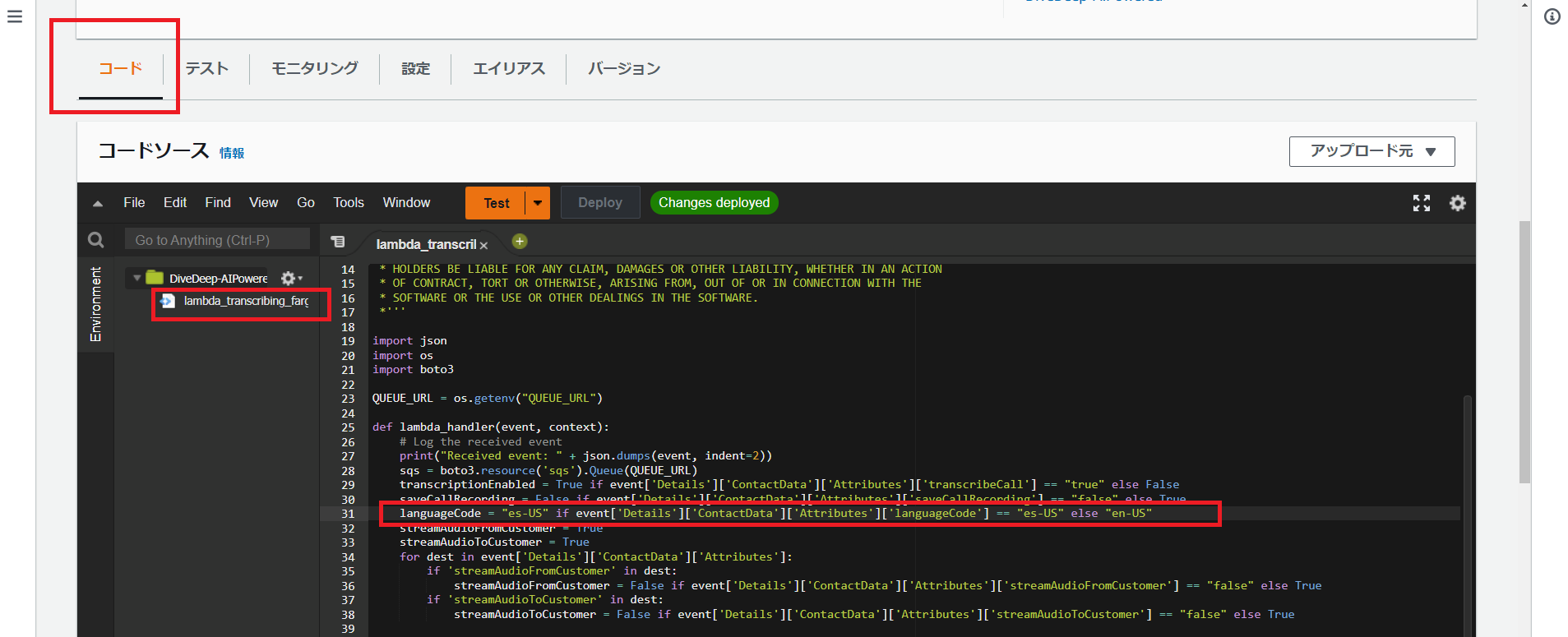Go to the エイリアス tab
Screen dimensions: 1568x637
click(509, 68)
